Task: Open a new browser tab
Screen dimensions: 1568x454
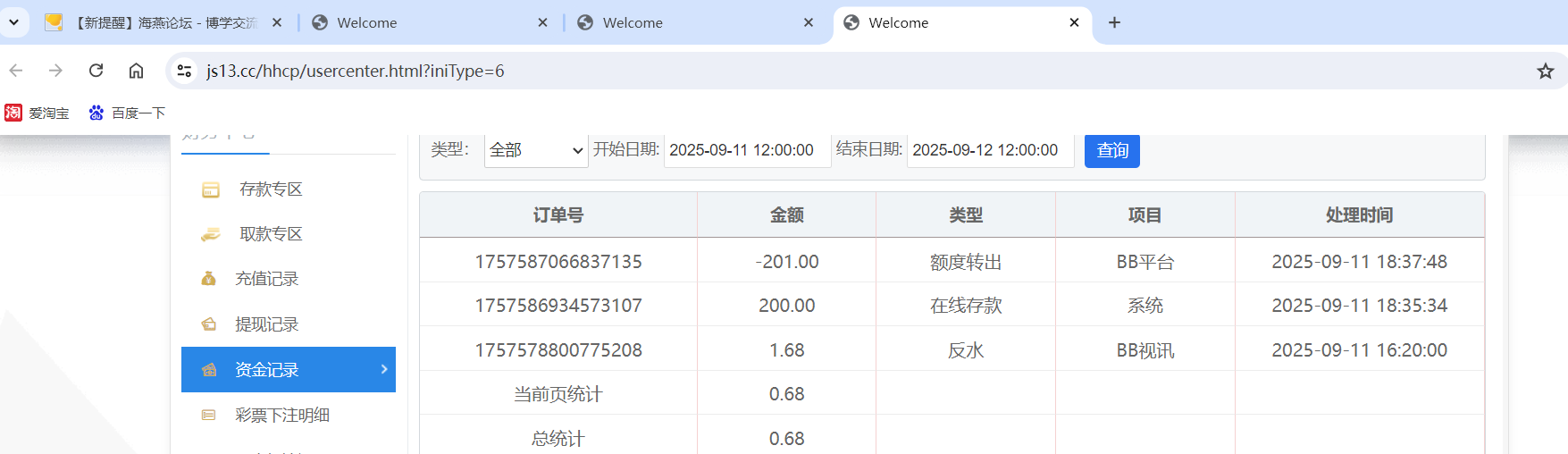Action: pyautogui.click(x=1114, y=22)
